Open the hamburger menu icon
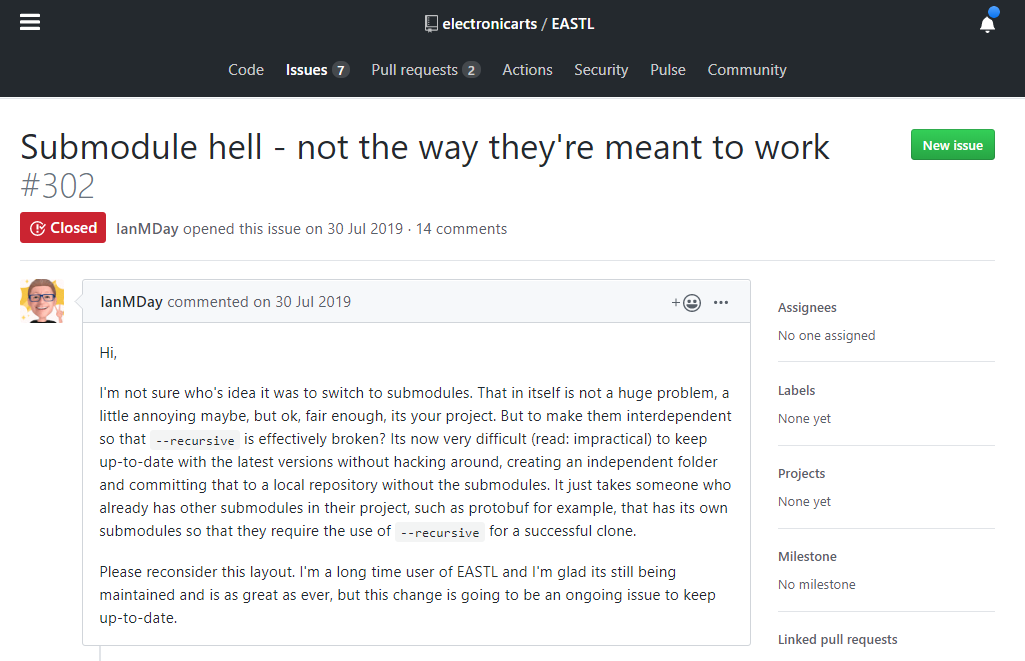 point(29,22)
